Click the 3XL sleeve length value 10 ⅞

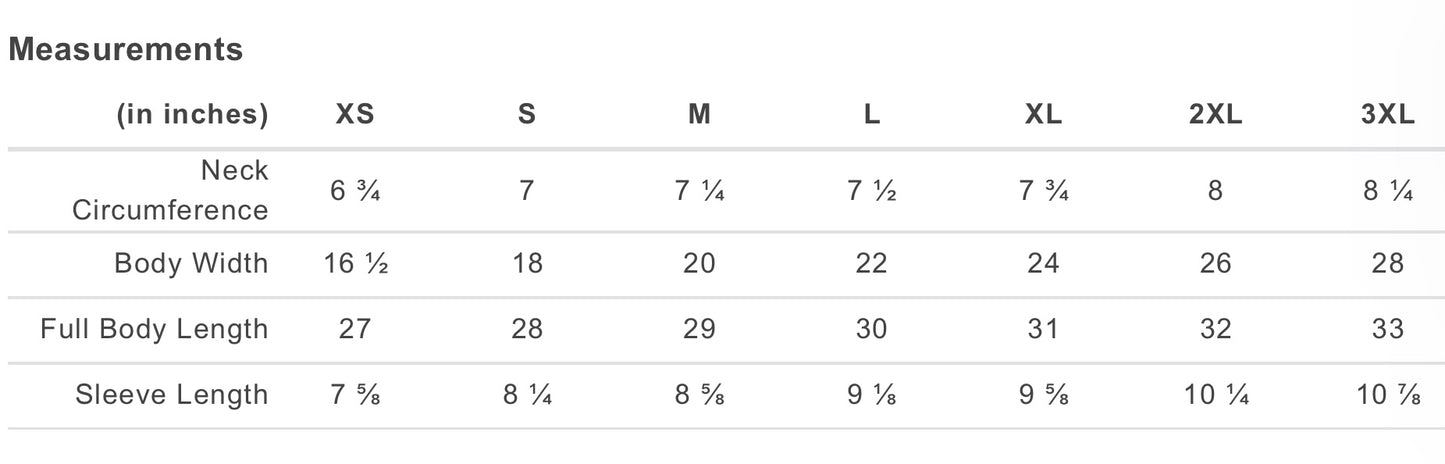pyautogui.click(x=1388, y=395)
